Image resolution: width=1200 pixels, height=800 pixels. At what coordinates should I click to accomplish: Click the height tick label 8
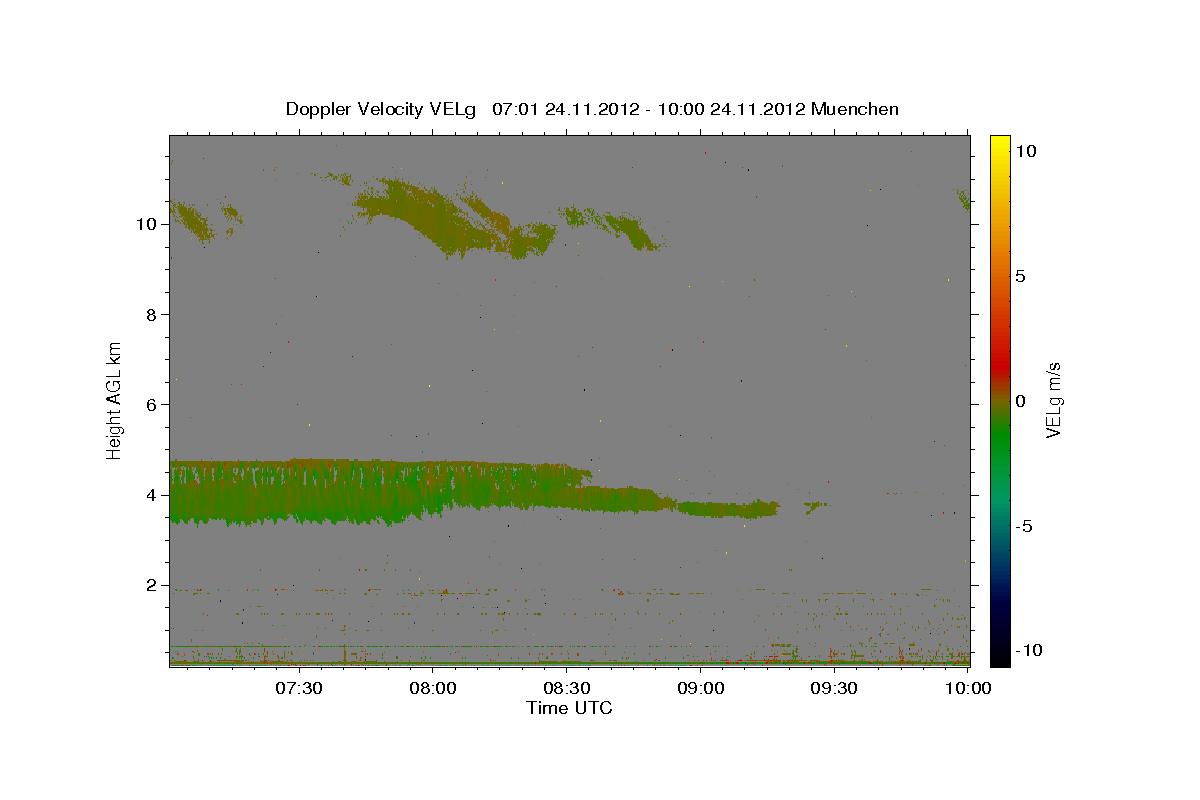coord(151,314)
